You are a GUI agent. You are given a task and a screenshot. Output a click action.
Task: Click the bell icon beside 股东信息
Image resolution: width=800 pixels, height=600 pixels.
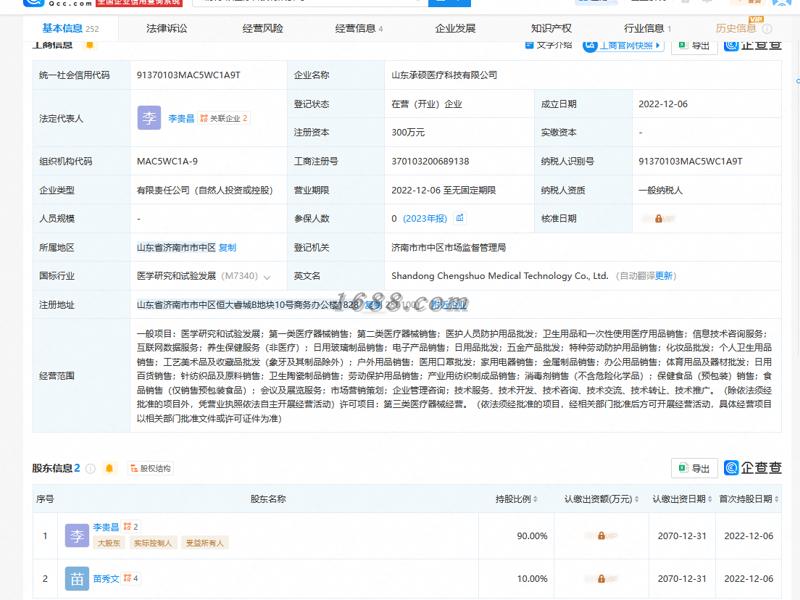tap(109, 468)
